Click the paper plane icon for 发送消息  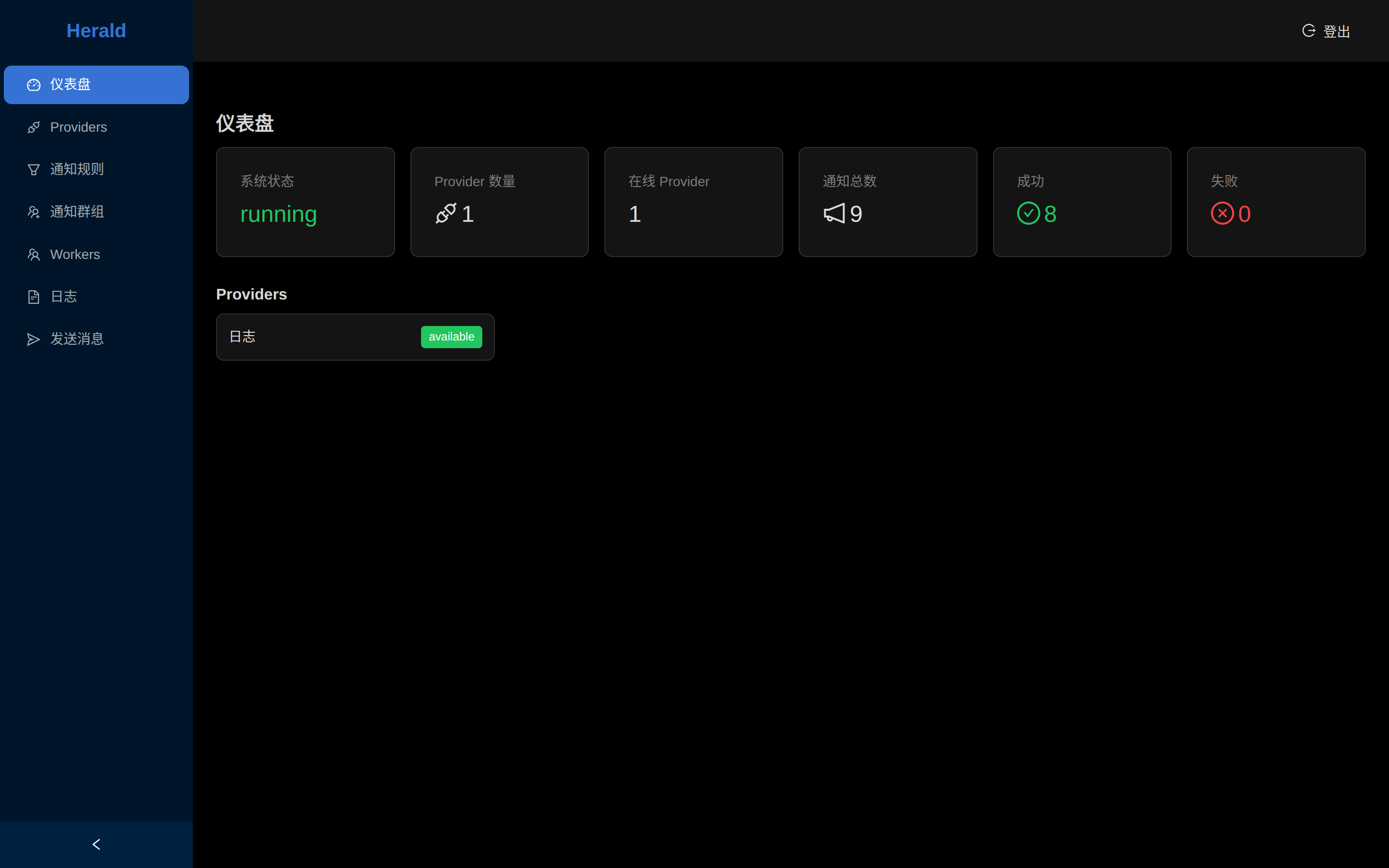pos(34,339)
